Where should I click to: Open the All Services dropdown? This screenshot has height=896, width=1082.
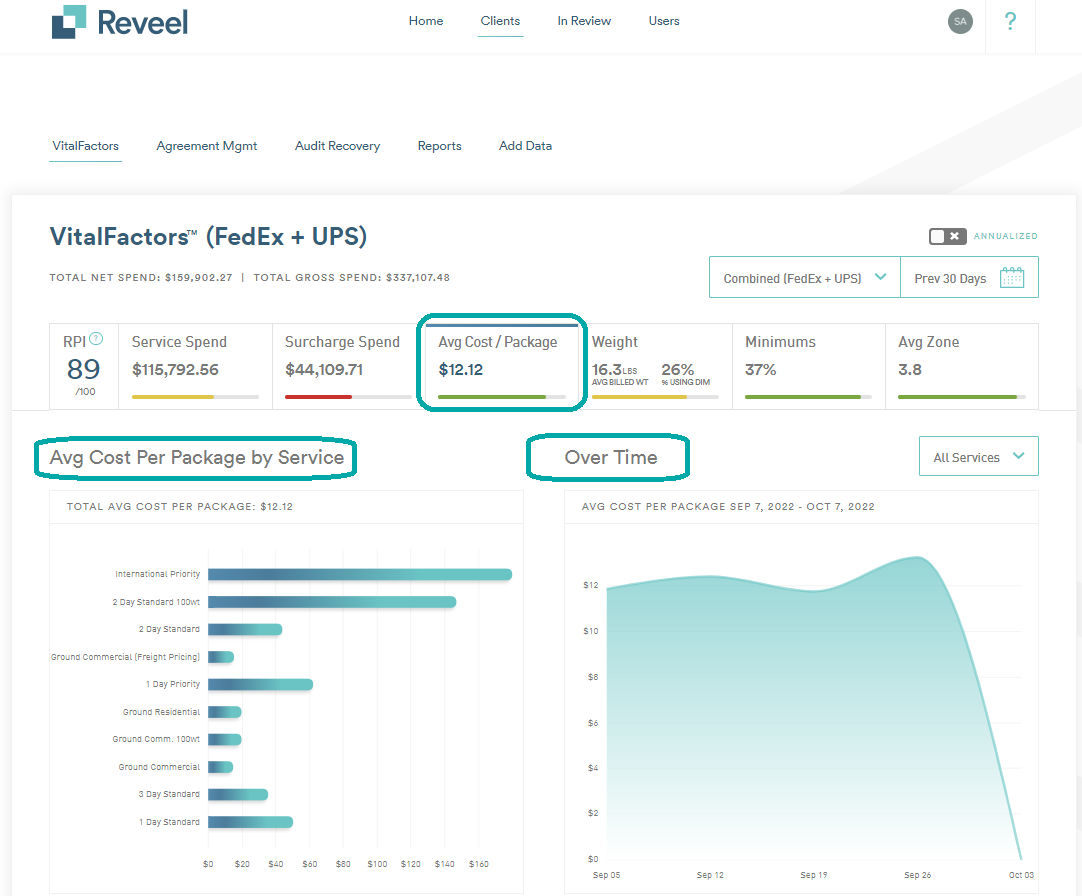pyautogui.click(x=977, y=456)
